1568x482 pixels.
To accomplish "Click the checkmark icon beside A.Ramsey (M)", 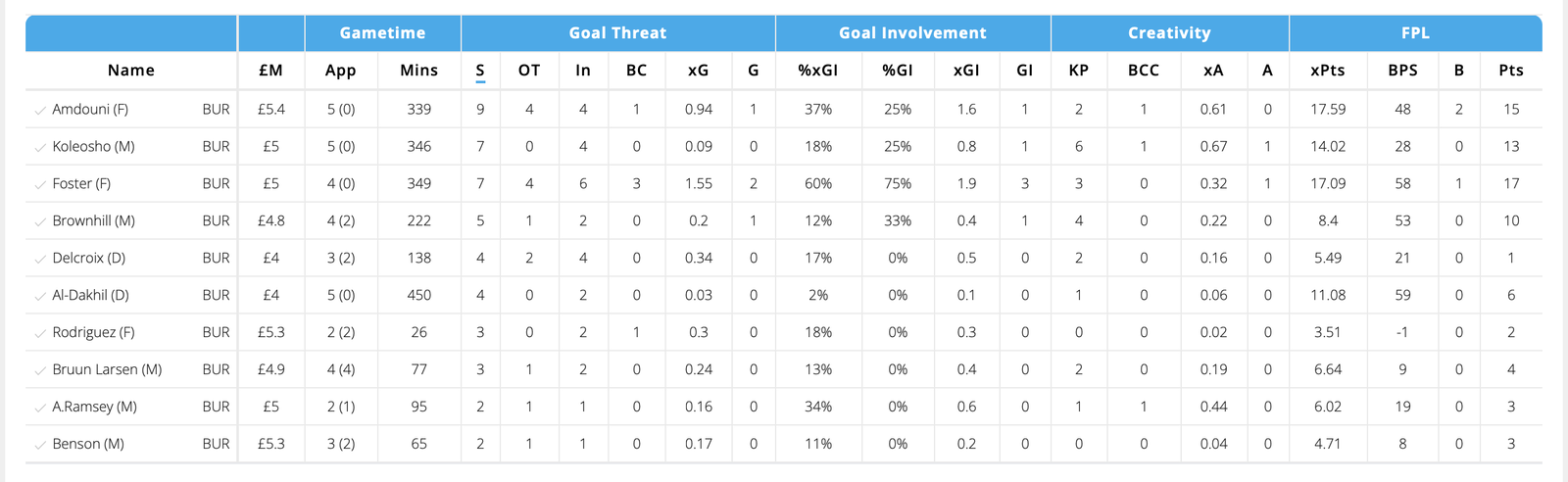I will [40, 408].
